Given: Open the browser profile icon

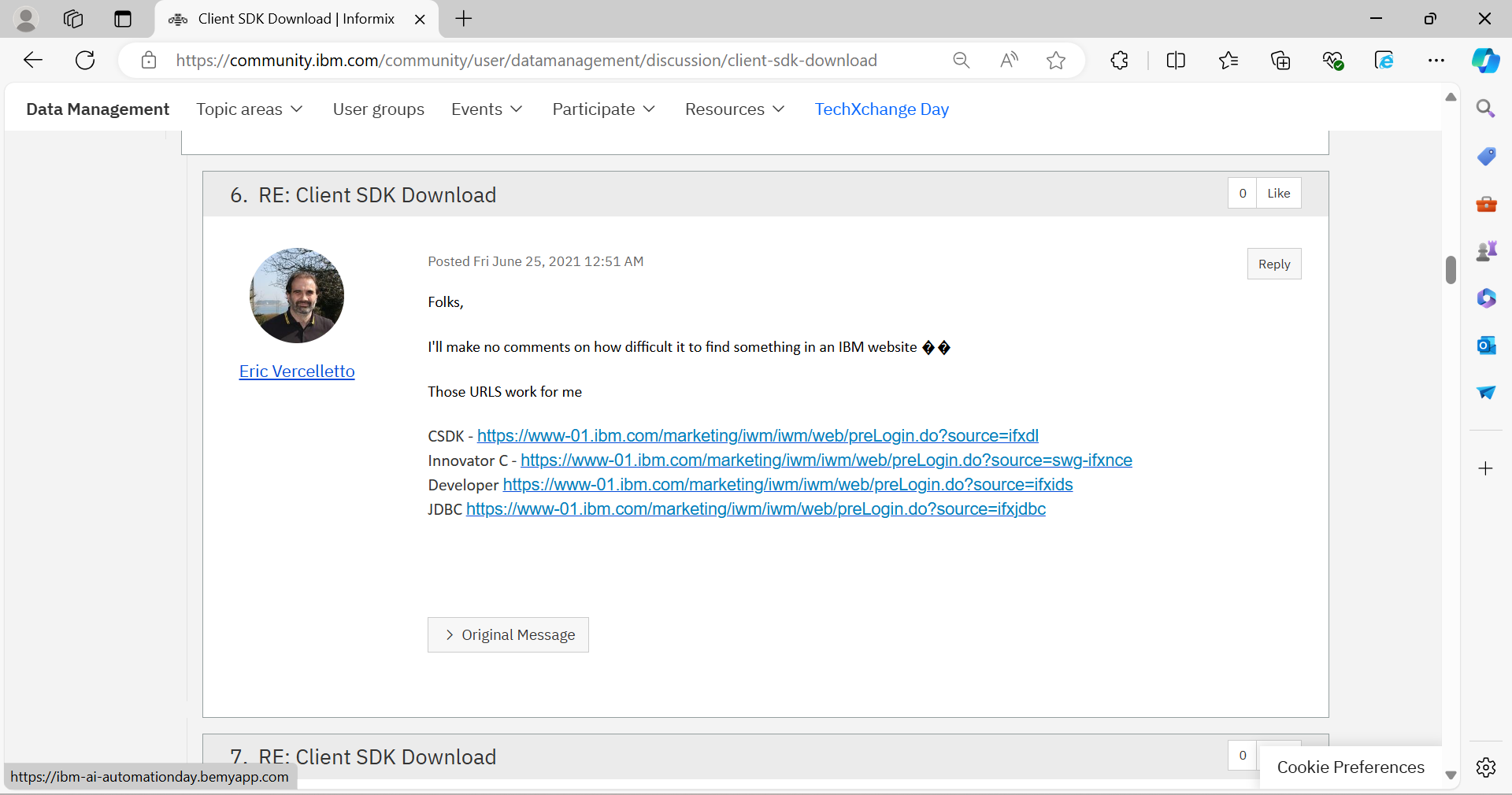Looking at the screenshot, I should pos(26,19).
